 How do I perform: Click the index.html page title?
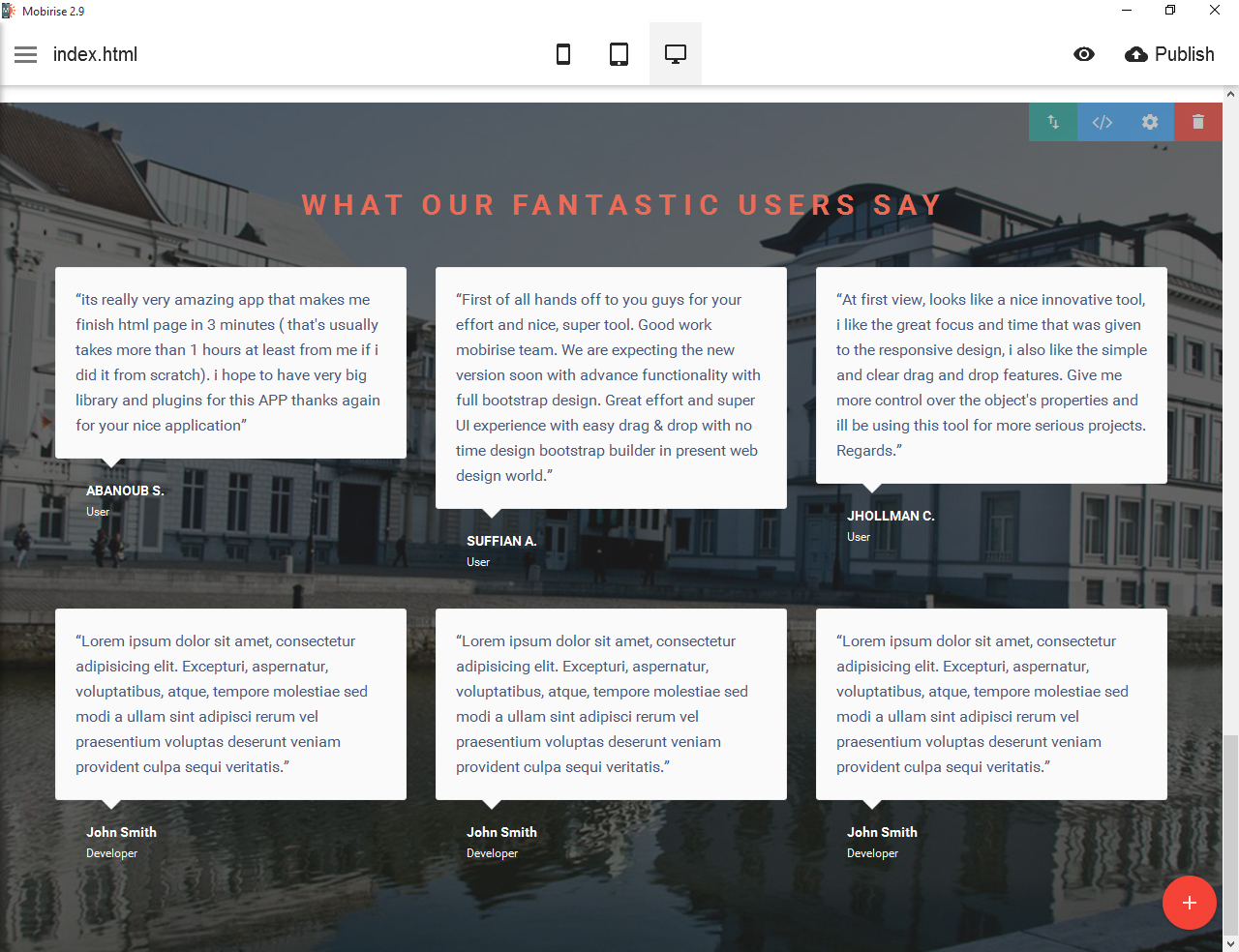tap(95, 54)
